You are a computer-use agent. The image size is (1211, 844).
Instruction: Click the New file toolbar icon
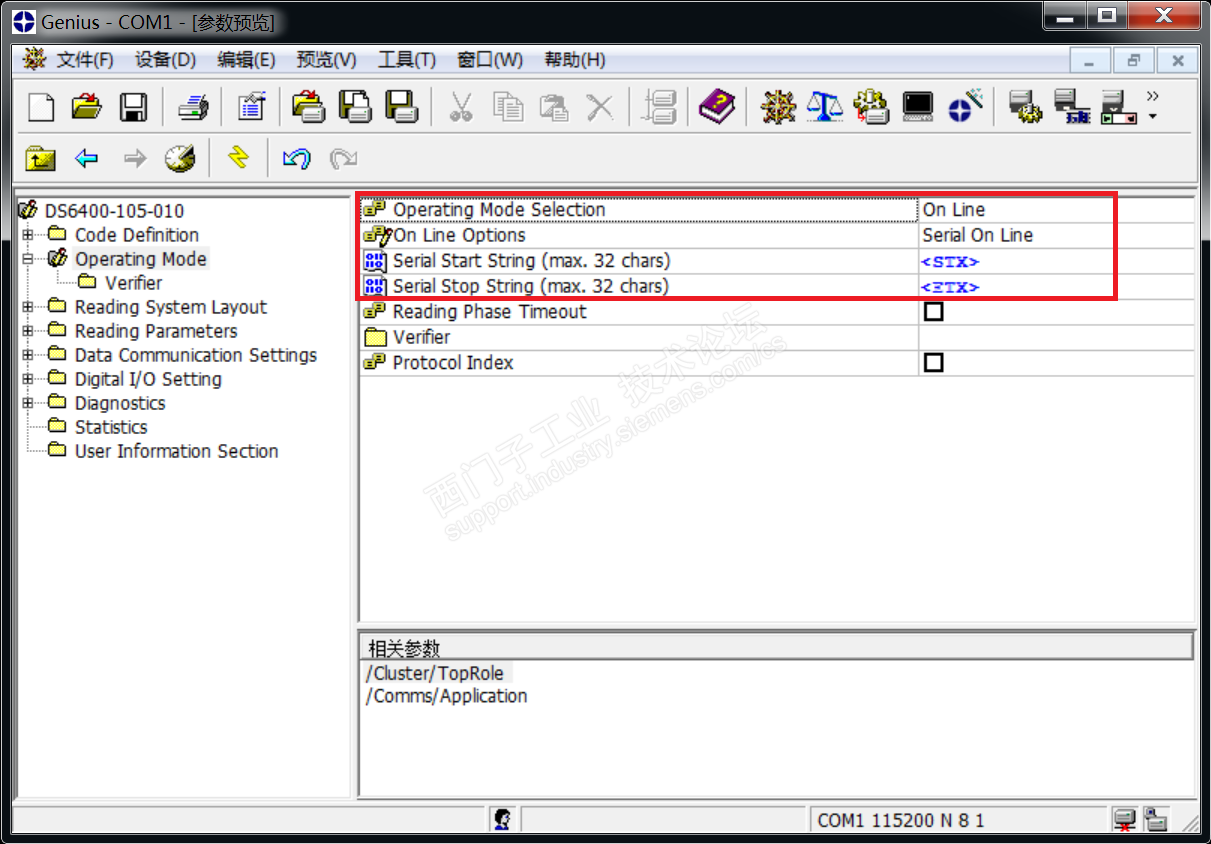(41, 106)
